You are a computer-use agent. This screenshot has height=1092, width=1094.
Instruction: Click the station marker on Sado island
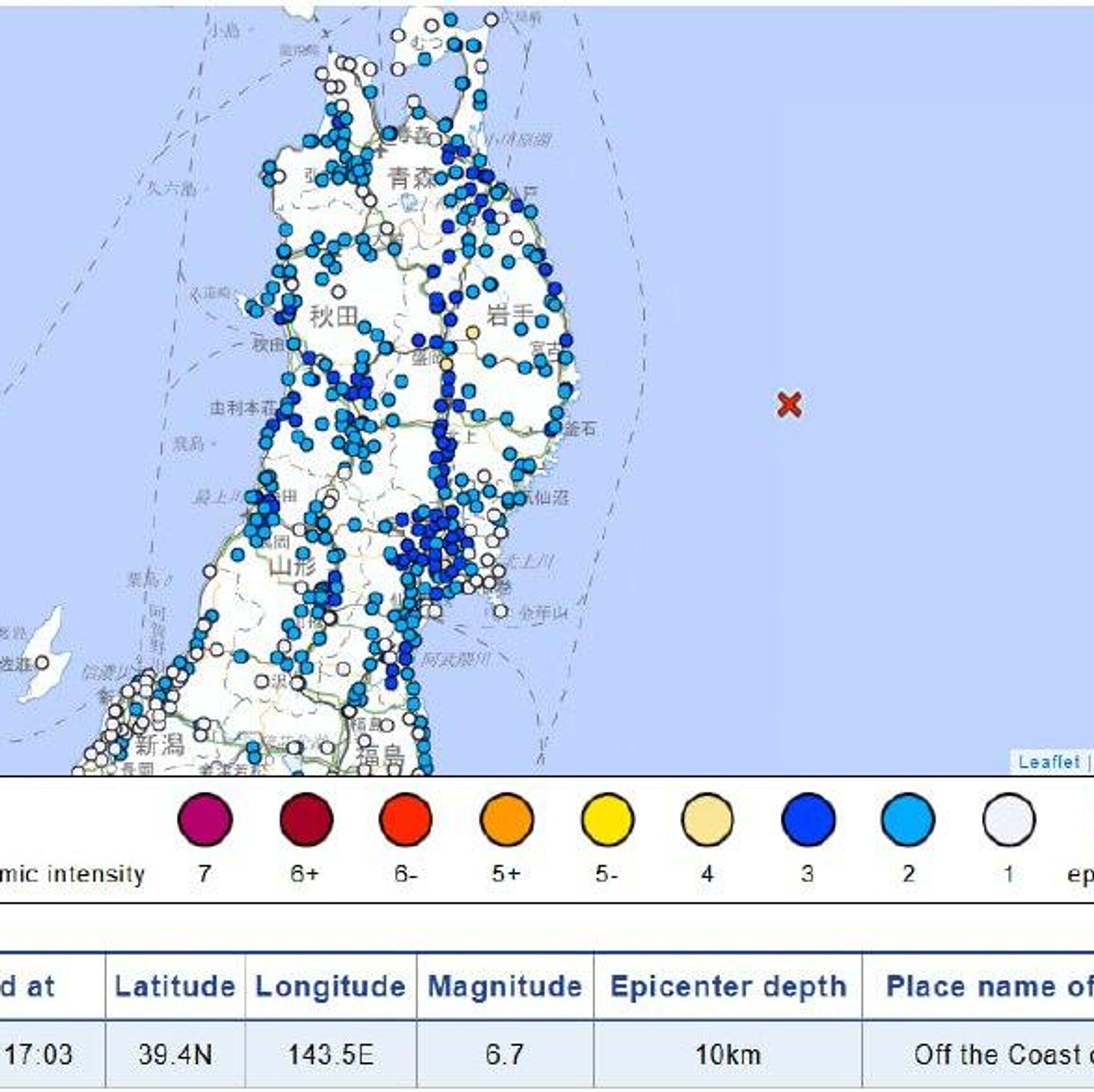point(42,663)
